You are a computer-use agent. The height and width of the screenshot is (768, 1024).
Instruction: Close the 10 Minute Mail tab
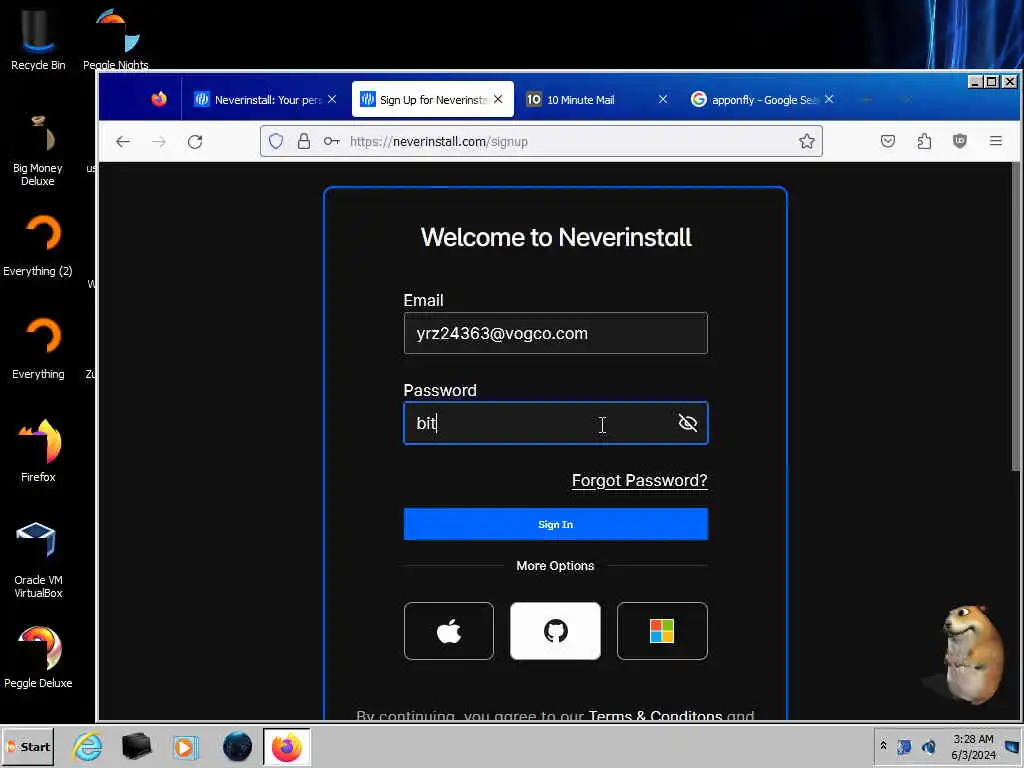point(663,99)
